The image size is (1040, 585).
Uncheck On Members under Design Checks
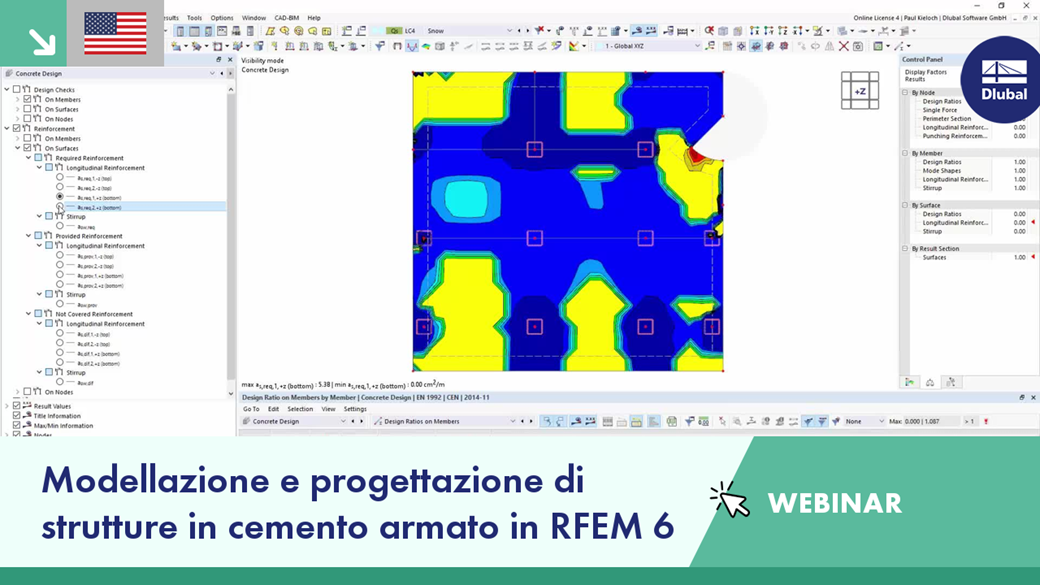coord(27,99)
